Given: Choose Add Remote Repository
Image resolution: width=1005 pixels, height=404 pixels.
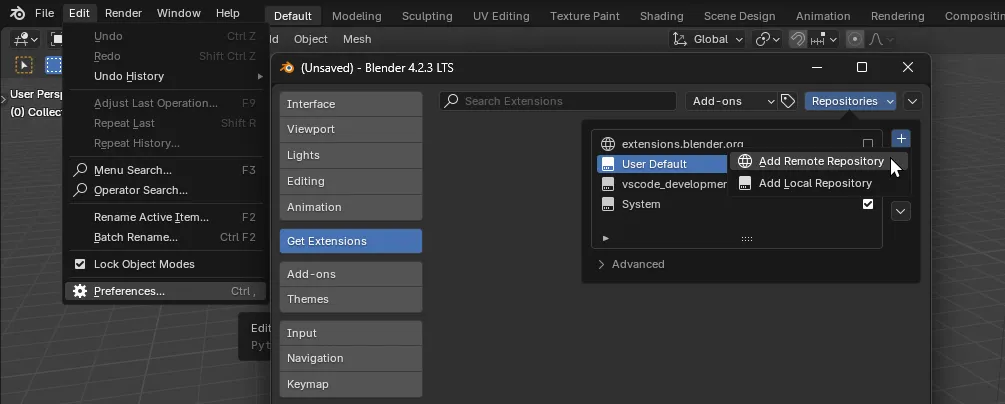Looking at the screenshot, I should 818,162.
